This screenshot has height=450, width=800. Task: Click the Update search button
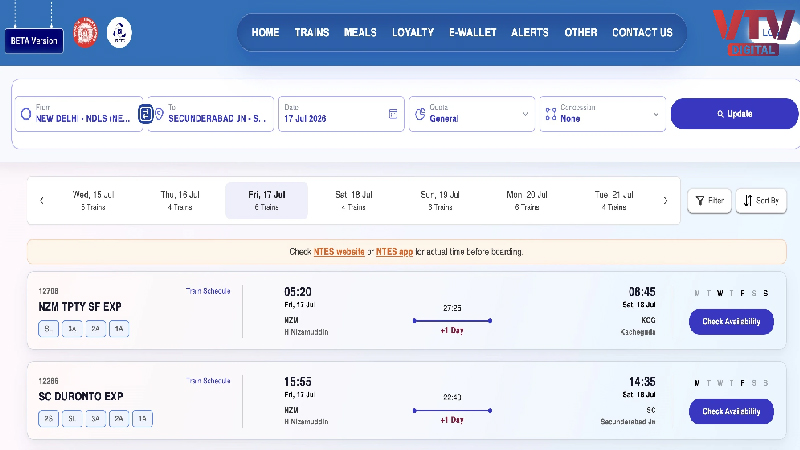pyautogui.click(x=734, y=114)
